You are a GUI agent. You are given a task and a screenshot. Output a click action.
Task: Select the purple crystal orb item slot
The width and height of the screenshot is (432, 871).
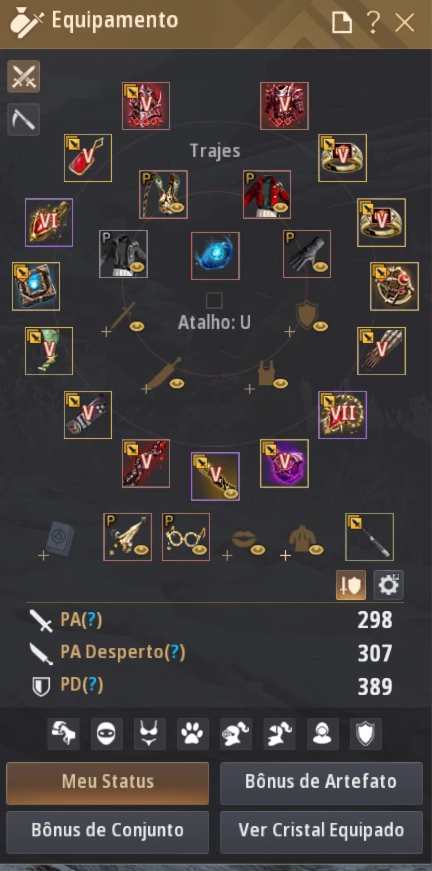tap(284, 463)
